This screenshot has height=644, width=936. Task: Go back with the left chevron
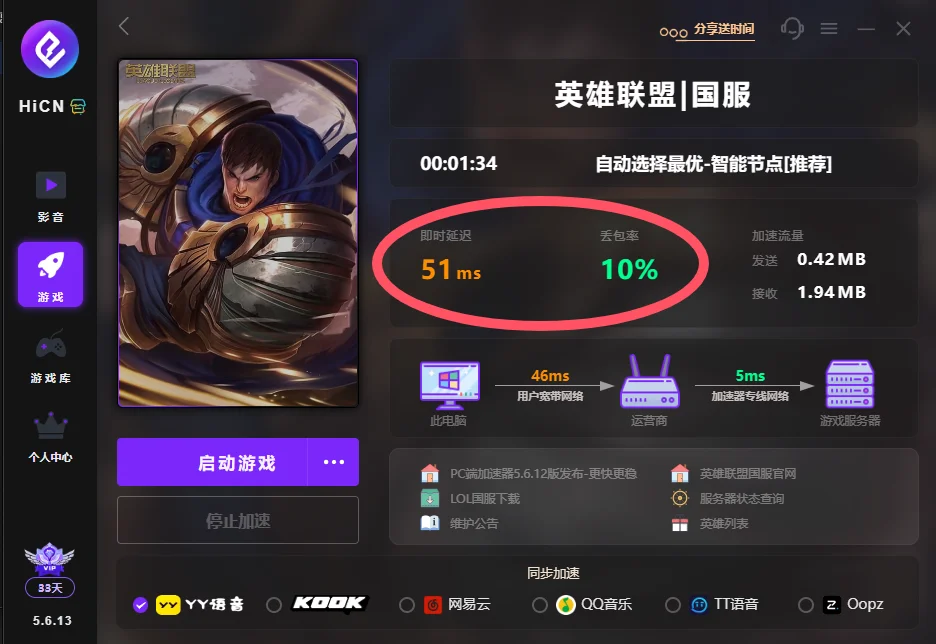(x=124, y=26)
